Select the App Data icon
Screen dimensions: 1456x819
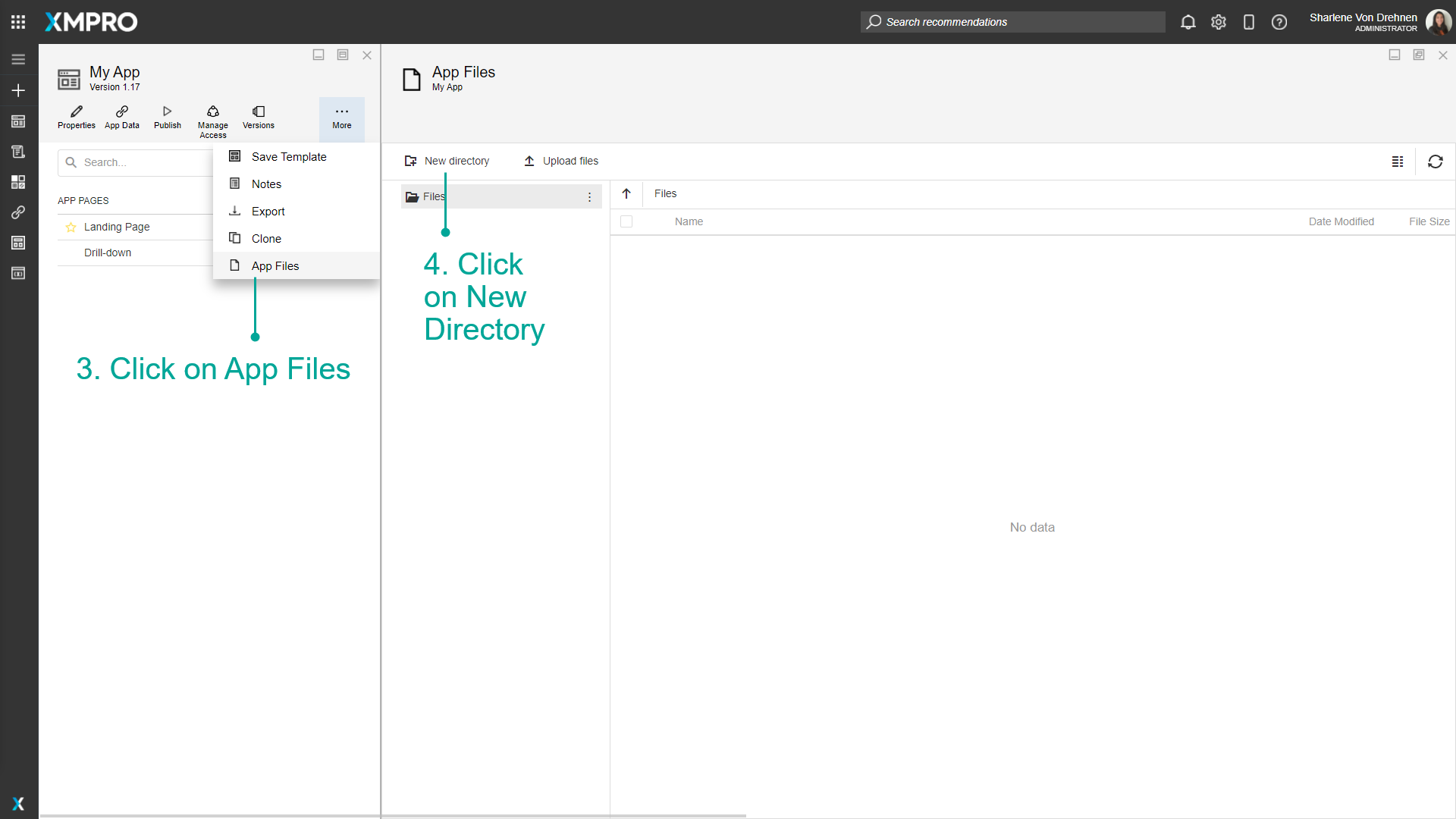click(121, 116)
